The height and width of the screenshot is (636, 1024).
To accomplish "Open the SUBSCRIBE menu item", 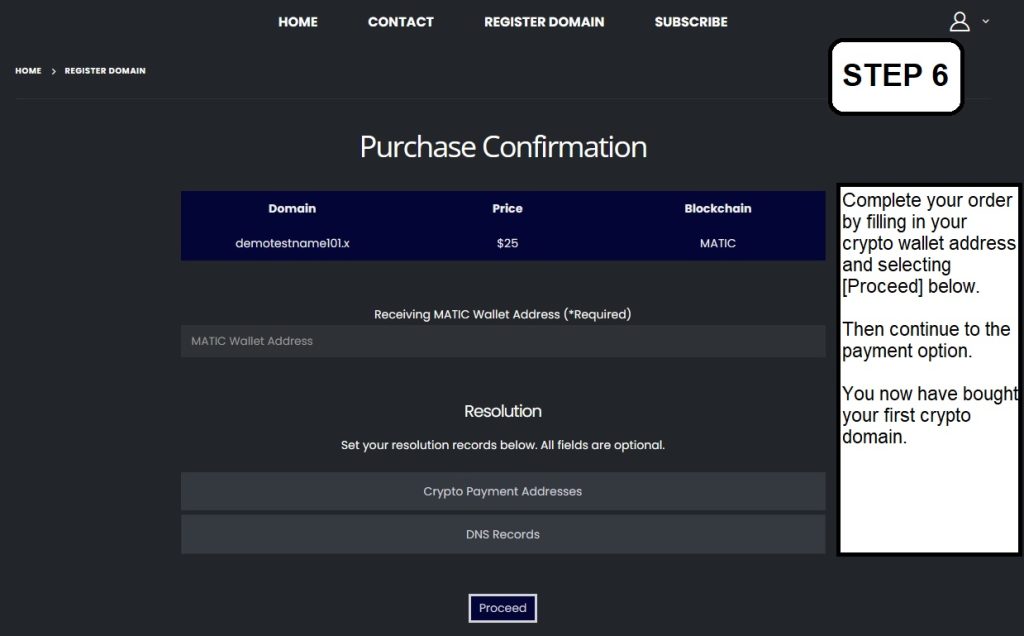I will tap(691, 22).
